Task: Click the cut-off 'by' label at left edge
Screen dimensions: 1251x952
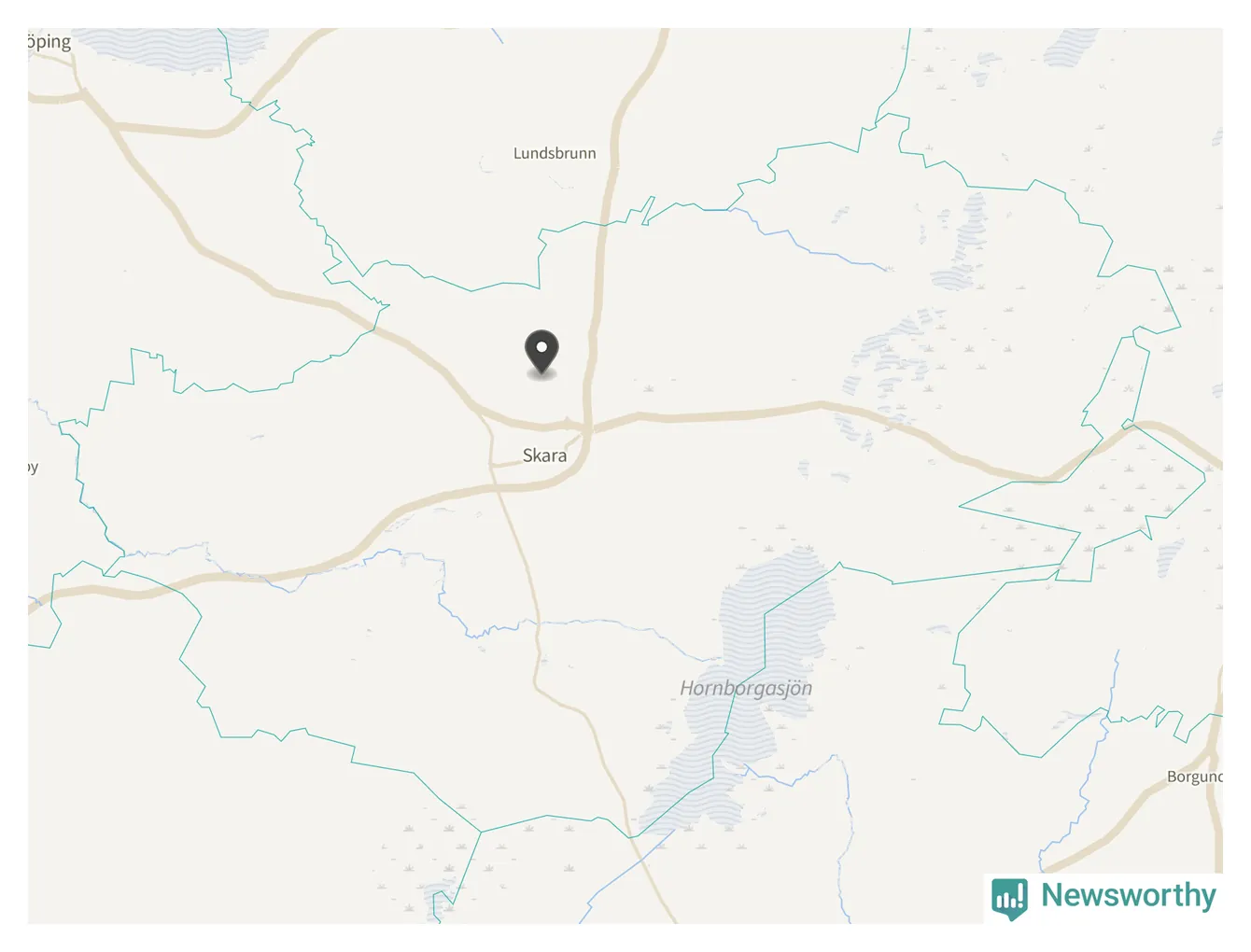Action: pyautogui.click(x=33, y=467)
